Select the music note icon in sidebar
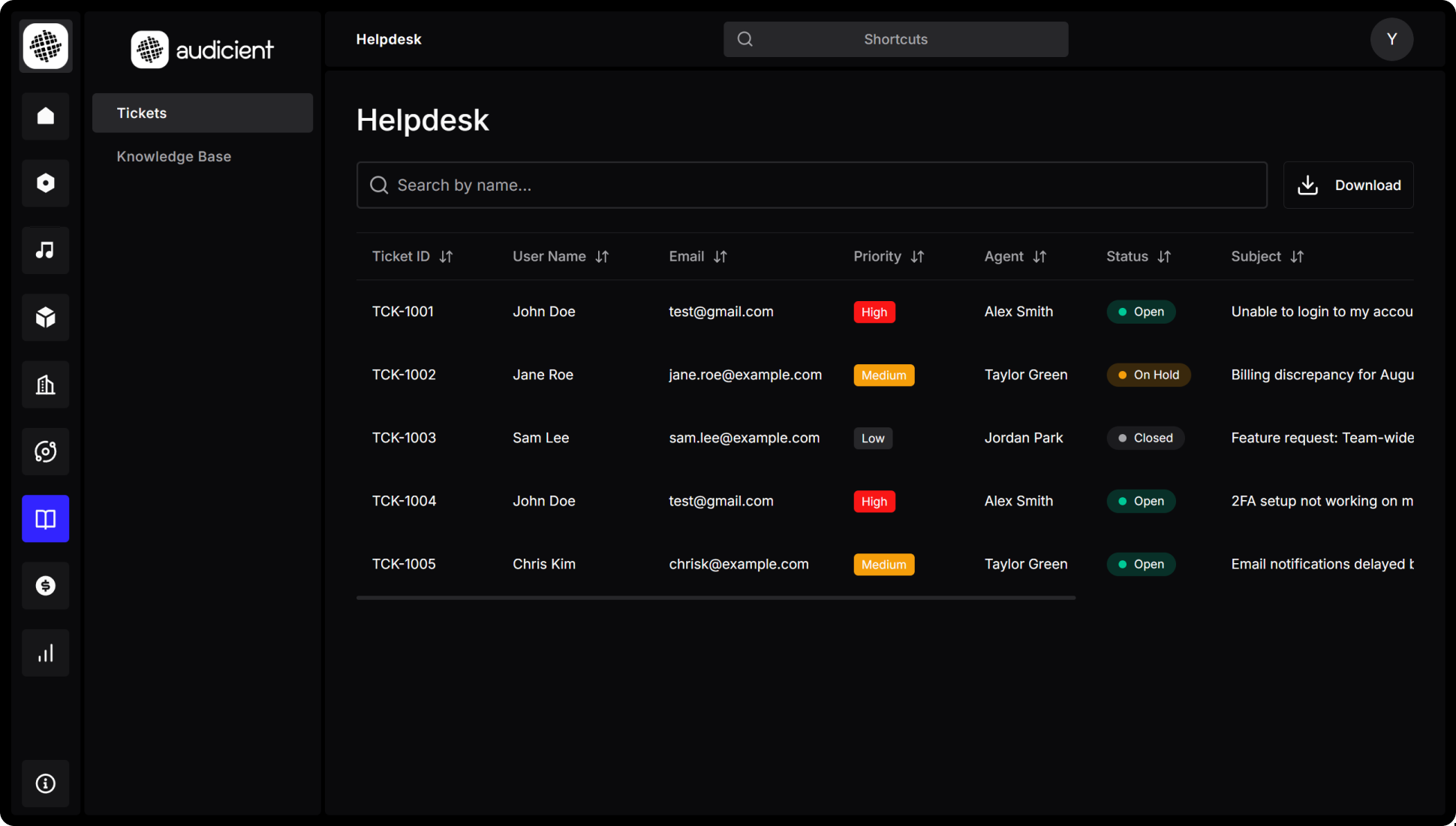1456x826 pixels. [45, 250]
